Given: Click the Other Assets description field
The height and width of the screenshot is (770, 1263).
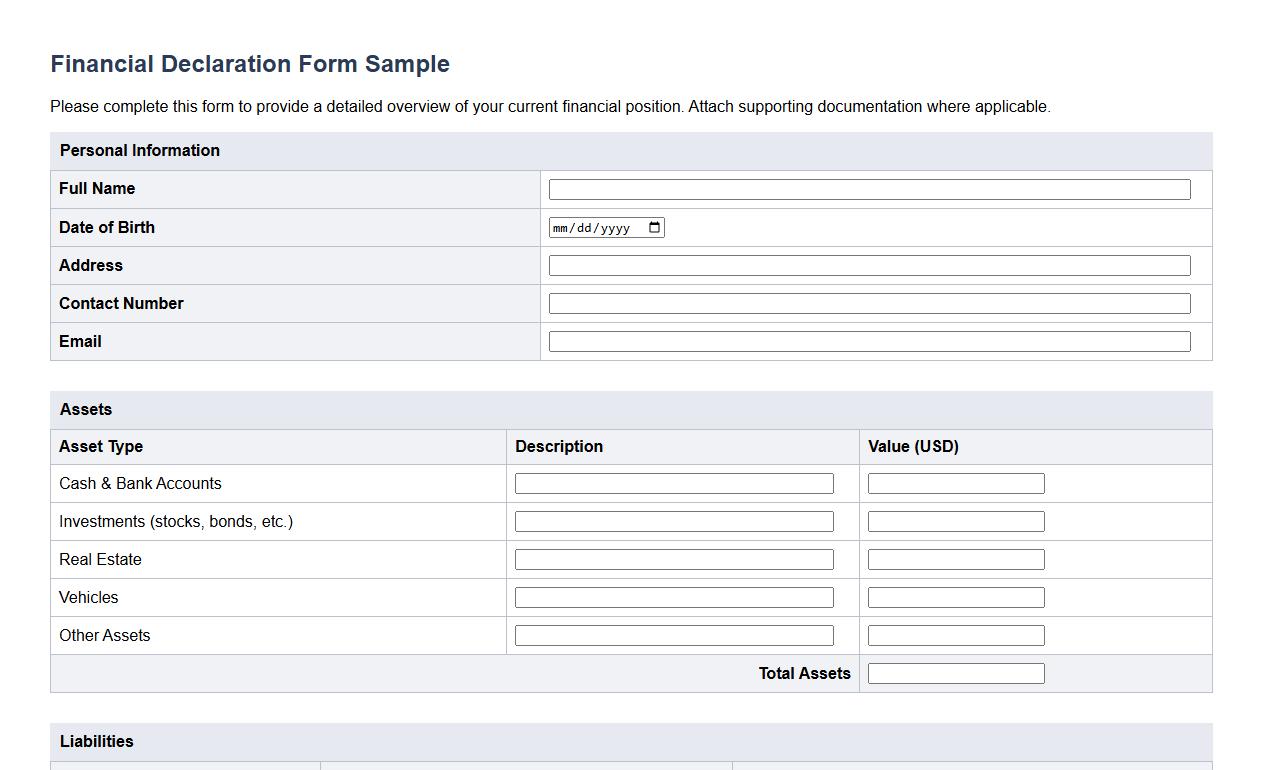Looking at the screenshot, I should pyautogui.click(x=673, y=635).
